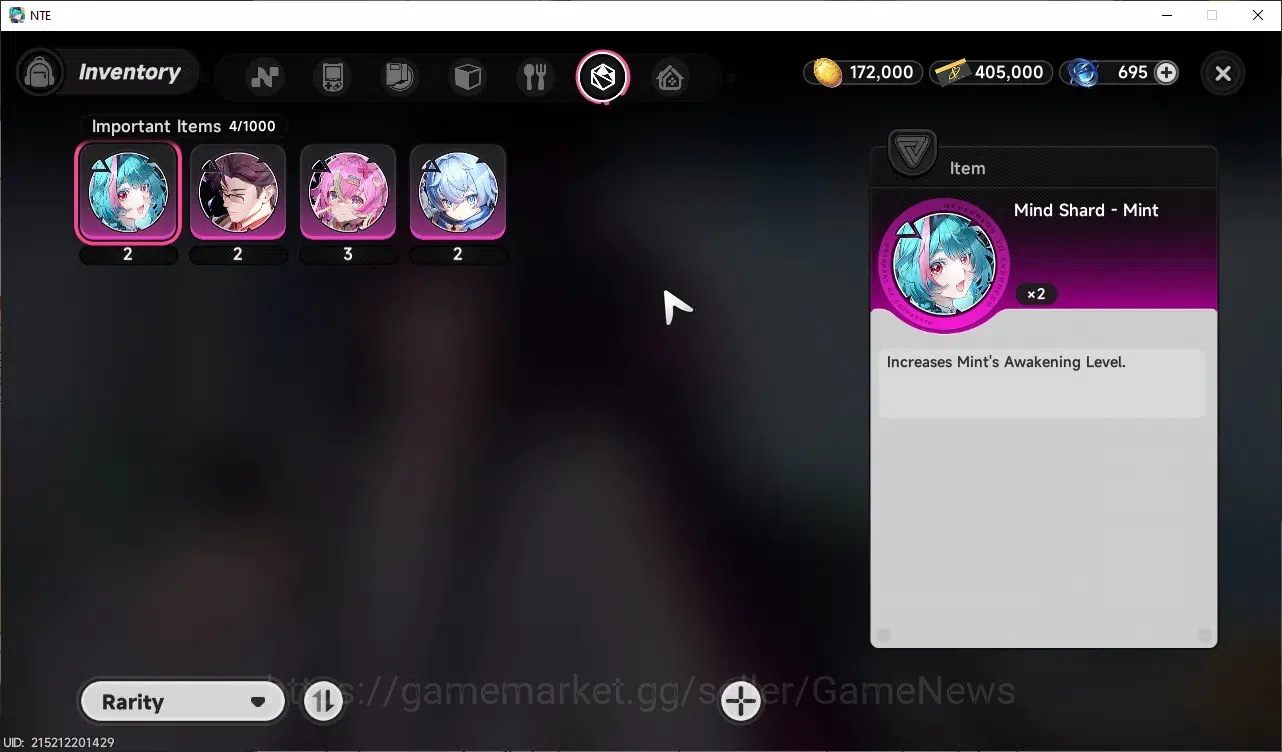
Task: Open the pie-chart inventory category tab
Action: 399,77
